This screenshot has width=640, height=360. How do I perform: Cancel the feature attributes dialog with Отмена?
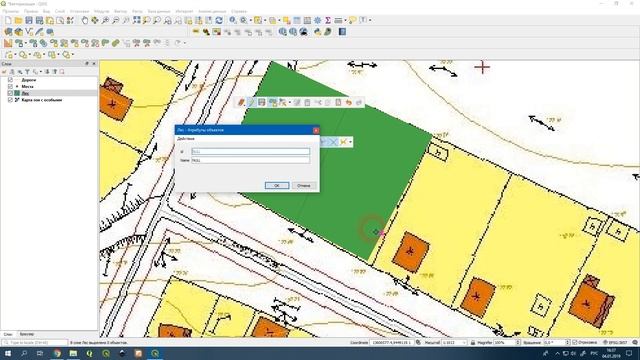[303, 186]
